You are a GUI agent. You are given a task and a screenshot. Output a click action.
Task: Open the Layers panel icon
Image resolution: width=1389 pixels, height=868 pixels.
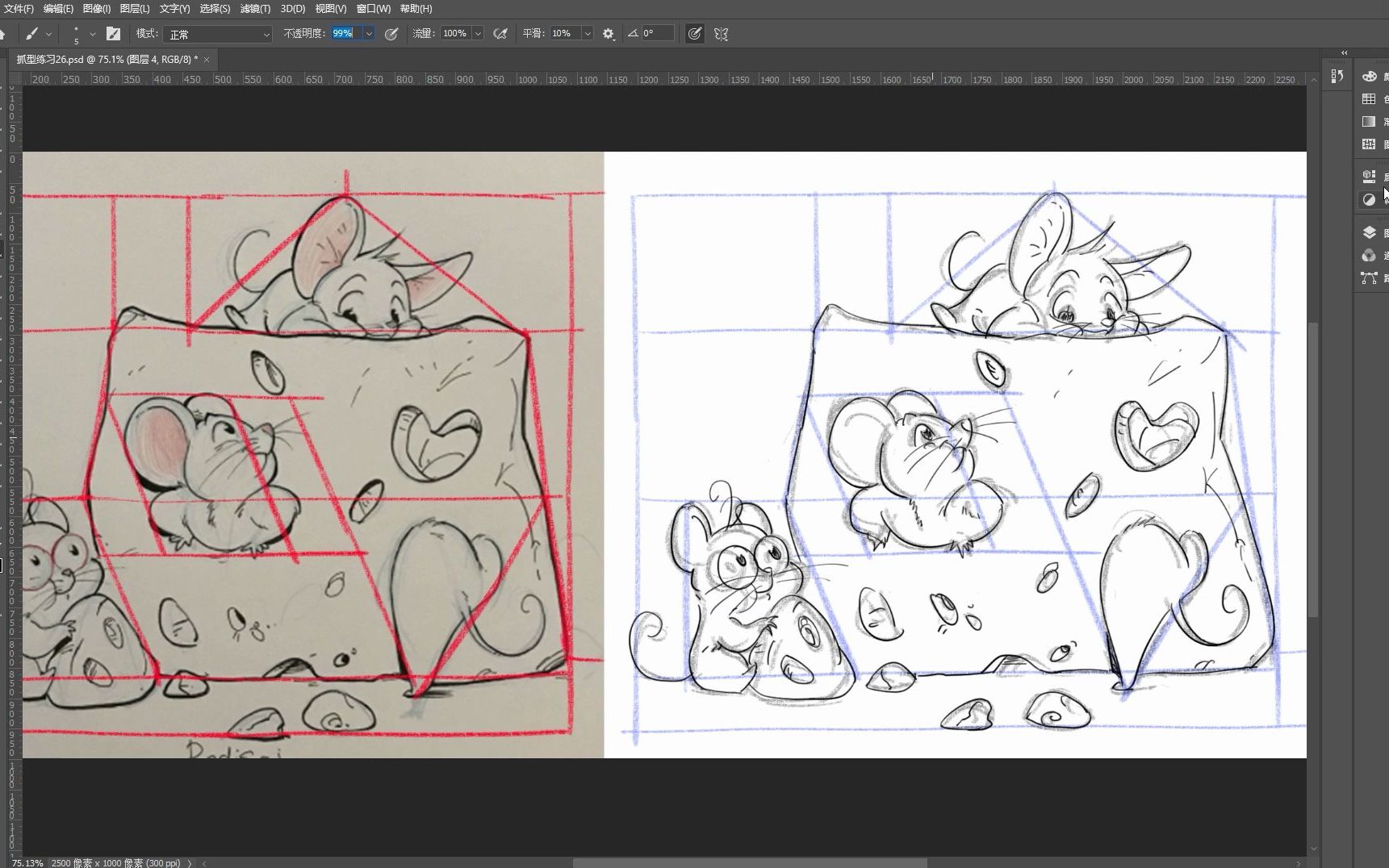1369,232
